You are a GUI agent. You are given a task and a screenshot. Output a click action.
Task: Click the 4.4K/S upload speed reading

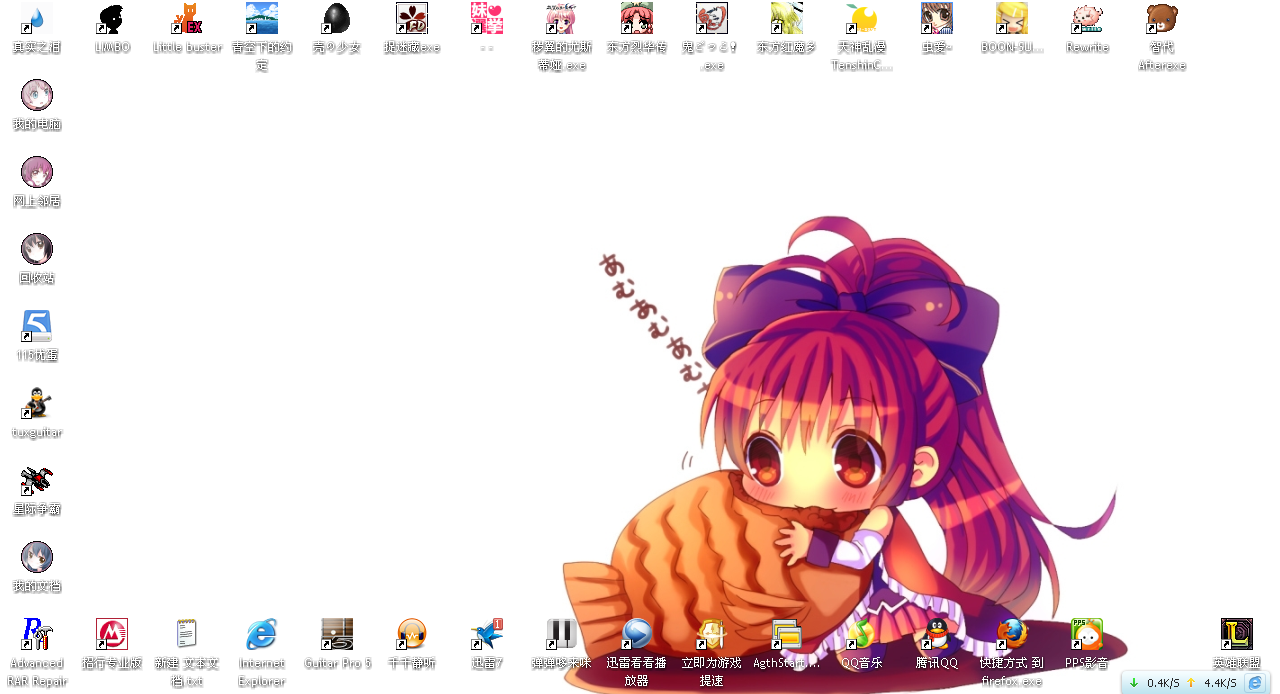[1220, 683]
